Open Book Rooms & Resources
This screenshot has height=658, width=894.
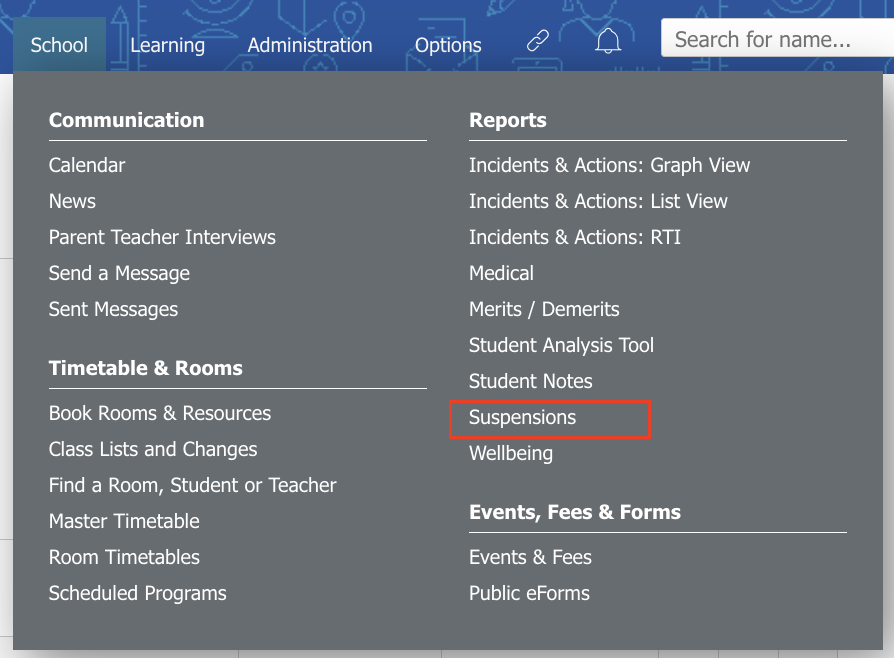point(160,413)
